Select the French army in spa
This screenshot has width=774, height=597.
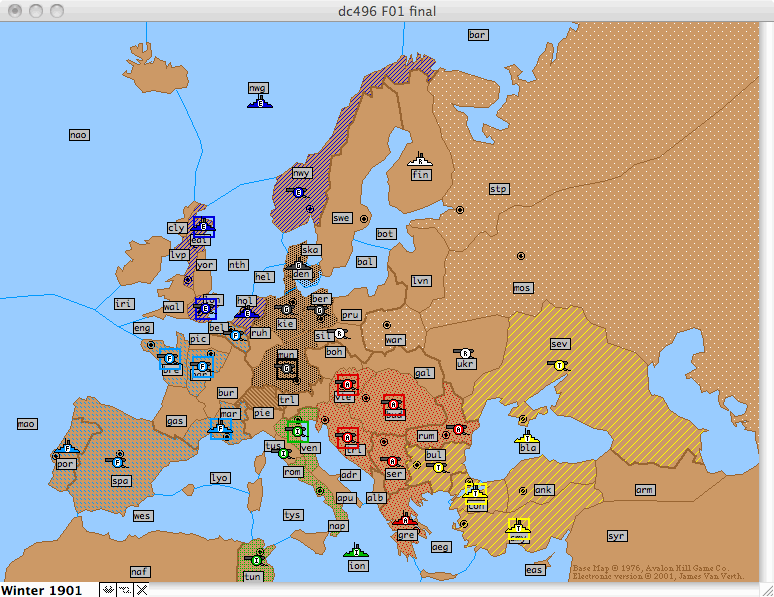coord(116,463)
